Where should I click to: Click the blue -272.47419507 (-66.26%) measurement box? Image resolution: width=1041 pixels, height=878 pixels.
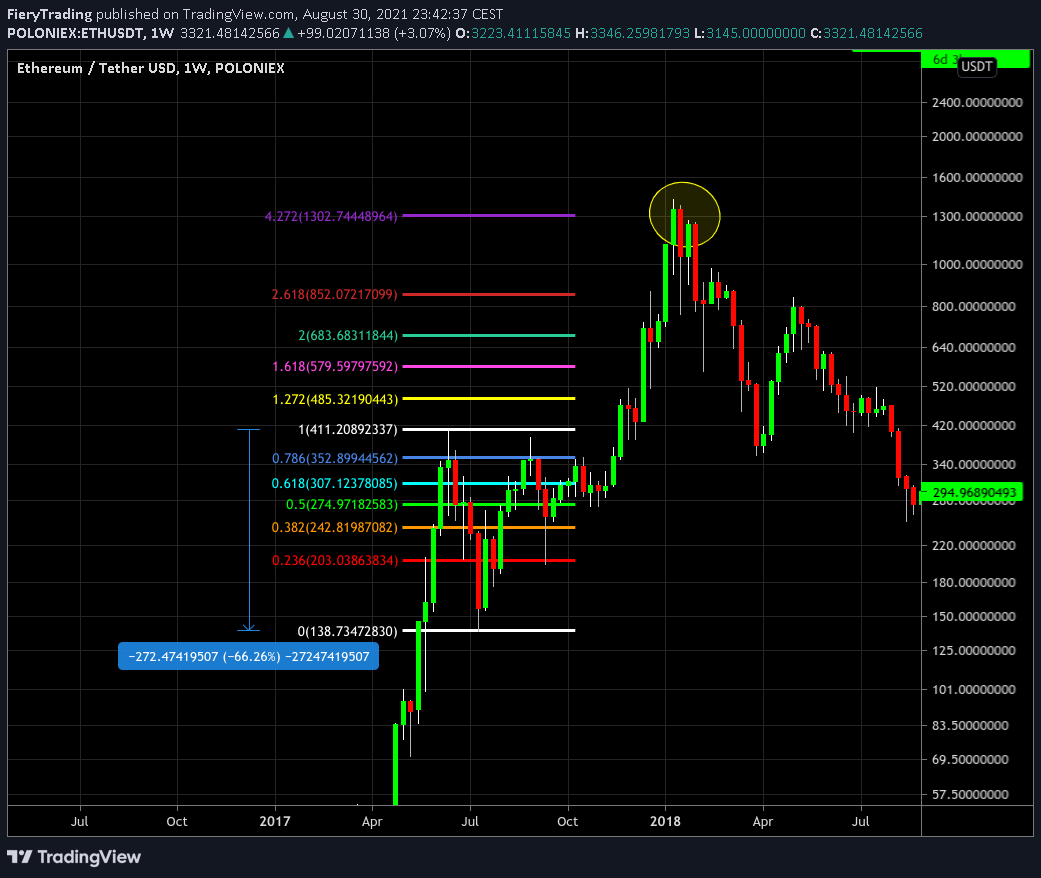tap(248, 656)
